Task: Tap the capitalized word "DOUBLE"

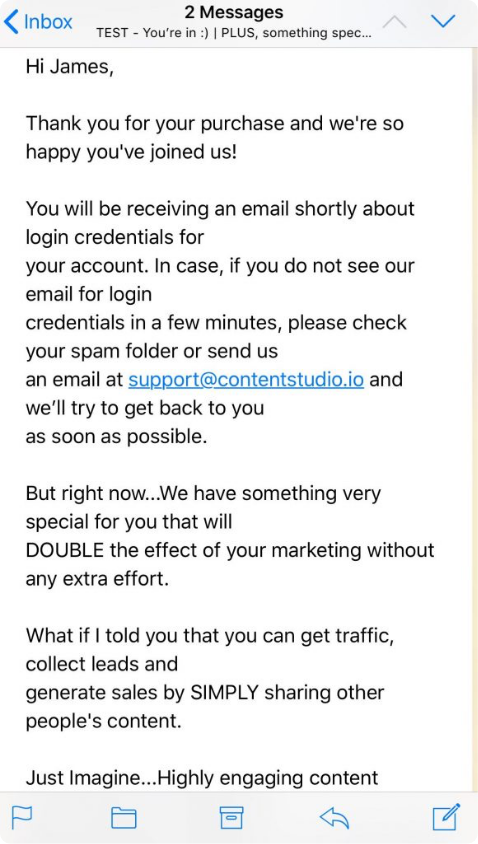Action: (x=65, y=550)
